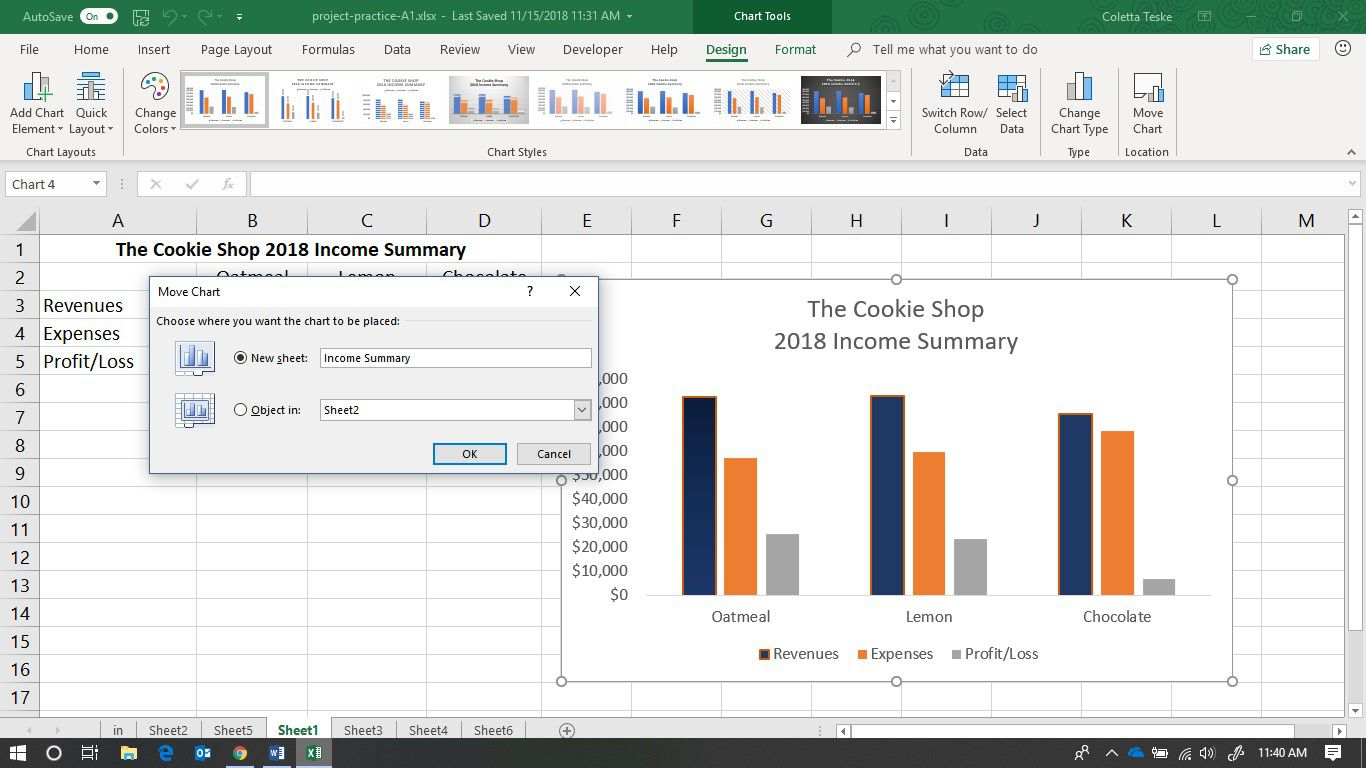Open Quick Access Toolbar customize dropdown

239,17
